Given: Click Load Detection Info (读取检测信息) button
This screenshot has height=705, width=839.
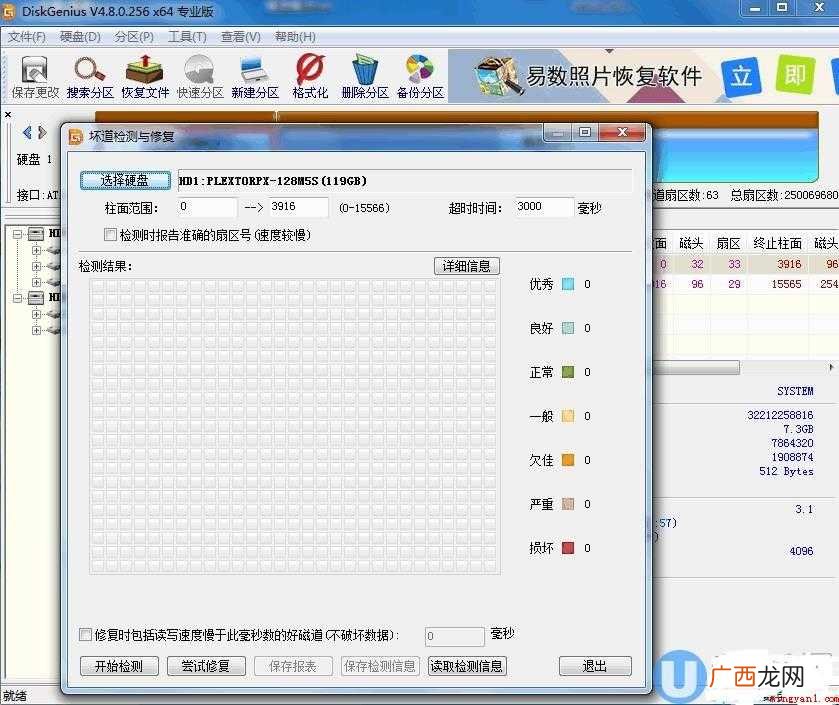Looking at the screenshot, I should click(467, 666).
